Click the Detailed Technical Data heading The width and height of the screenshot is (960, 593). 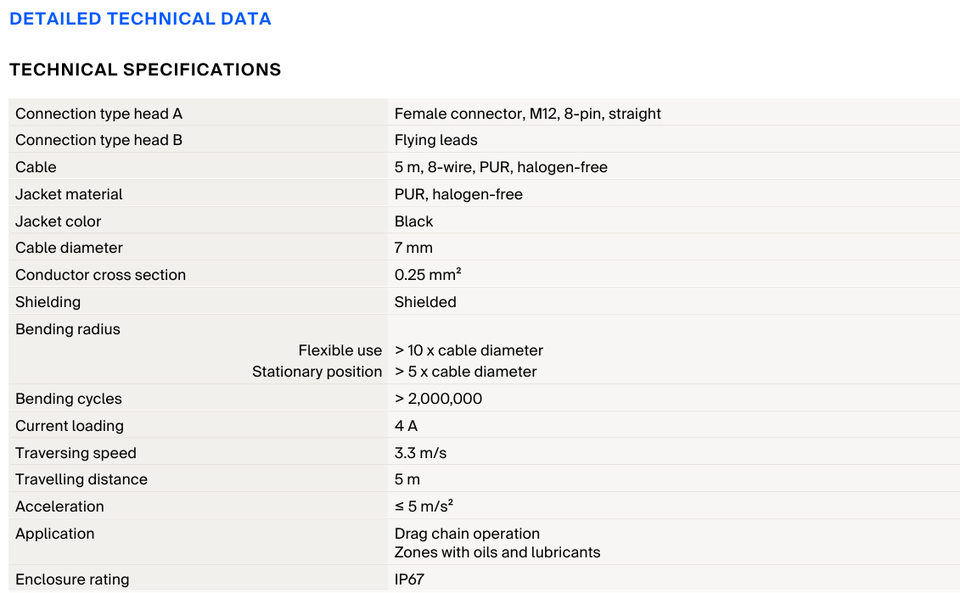140,19
